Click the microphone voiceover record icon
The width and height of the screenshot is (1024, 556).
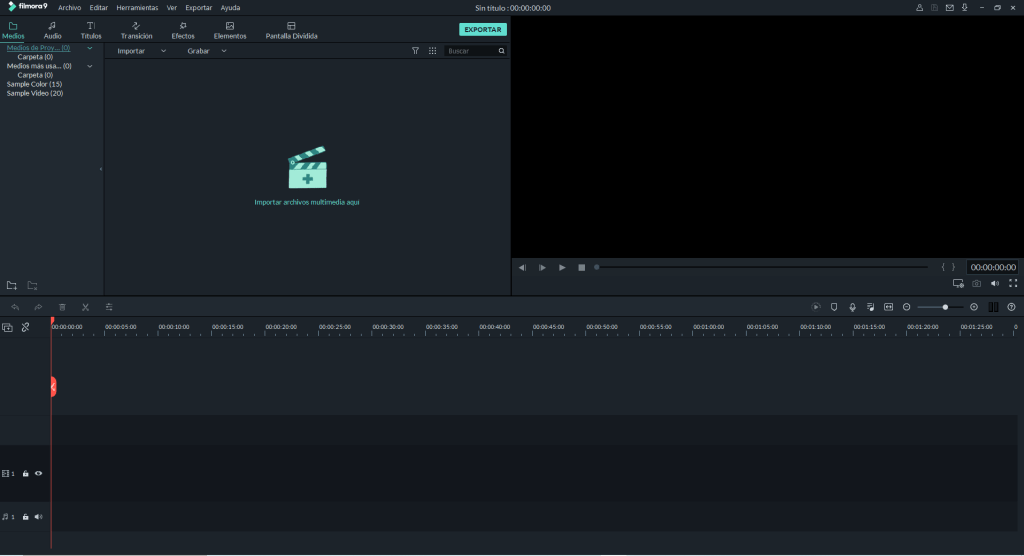[852, 307]
